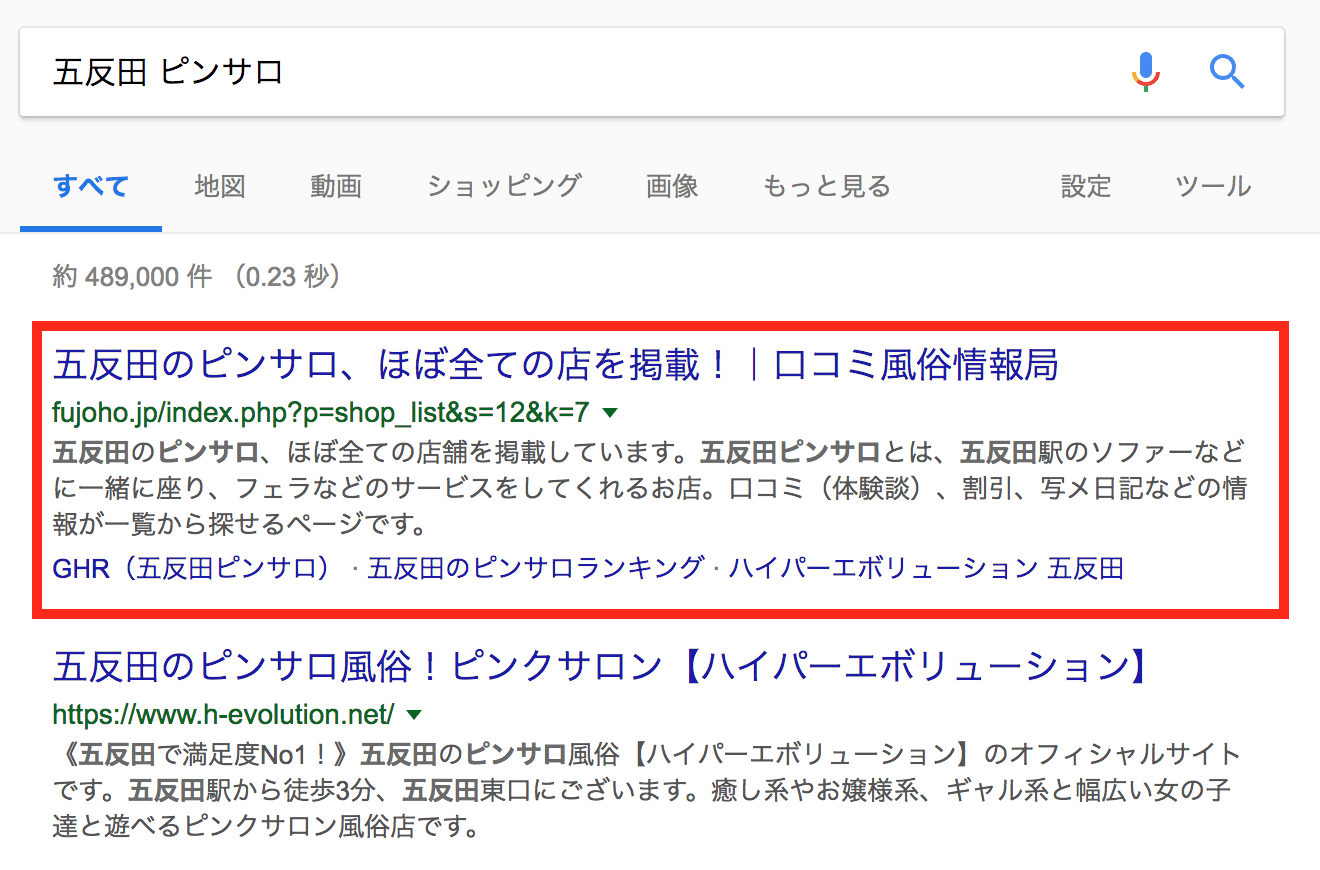Image resolution: width=1320 pixels, height=870 pixels.
Task: Switch to the 画像 tab
Action: 672,187
